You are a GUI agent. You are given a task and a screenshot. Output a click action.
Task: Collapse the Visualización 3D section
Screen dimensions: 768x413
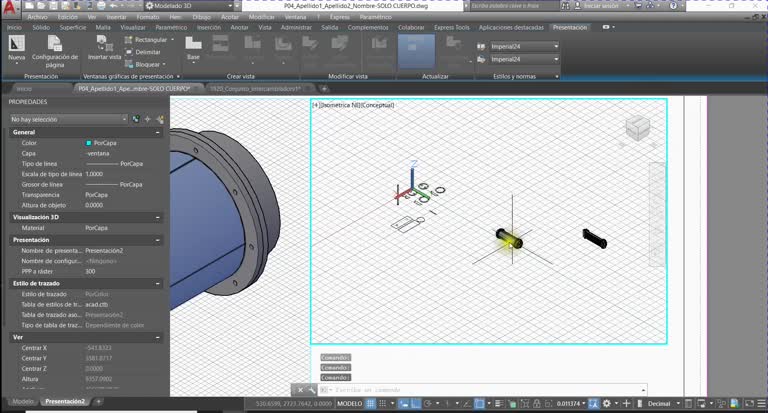click(158, 217)
